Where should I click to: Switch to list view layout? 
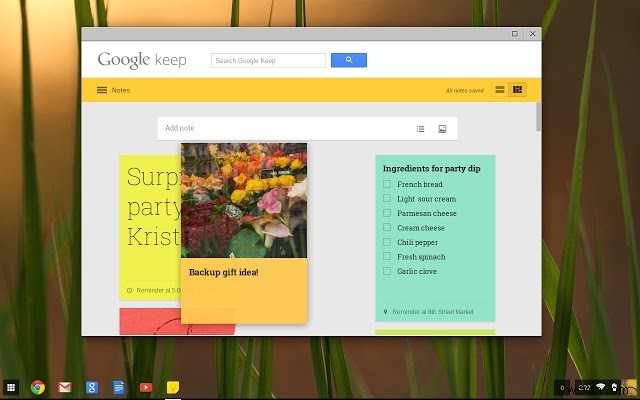[500, 90]
